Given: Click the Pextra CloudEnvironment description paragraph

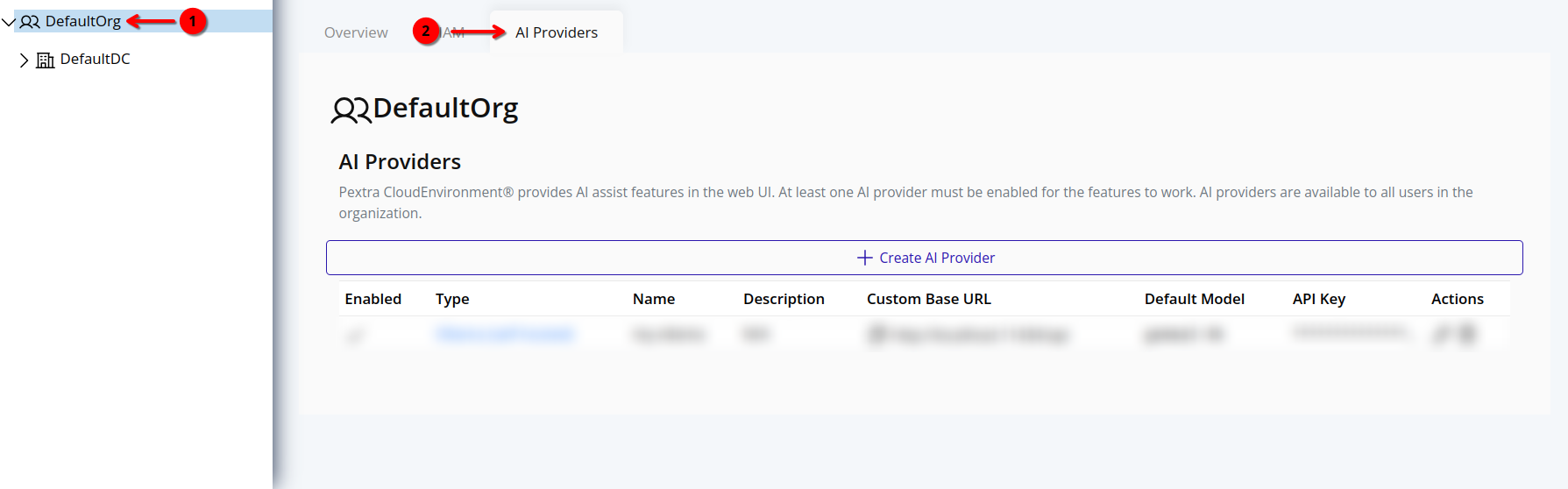Looking at the screenshot, I should click(905, 202).
